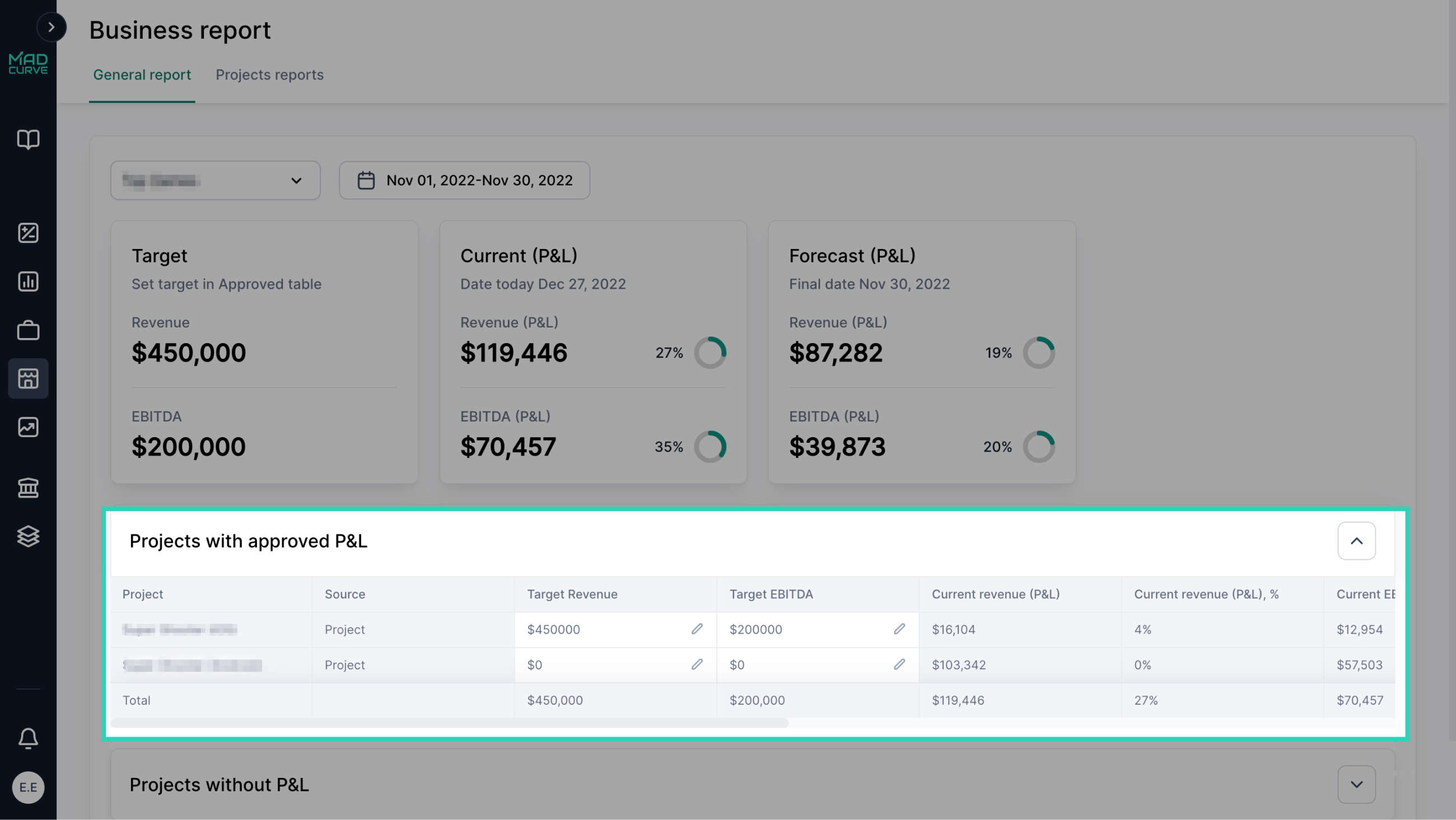Open notifications bell icon
The width and height of the screenshot is (1456, 820).
28,738
